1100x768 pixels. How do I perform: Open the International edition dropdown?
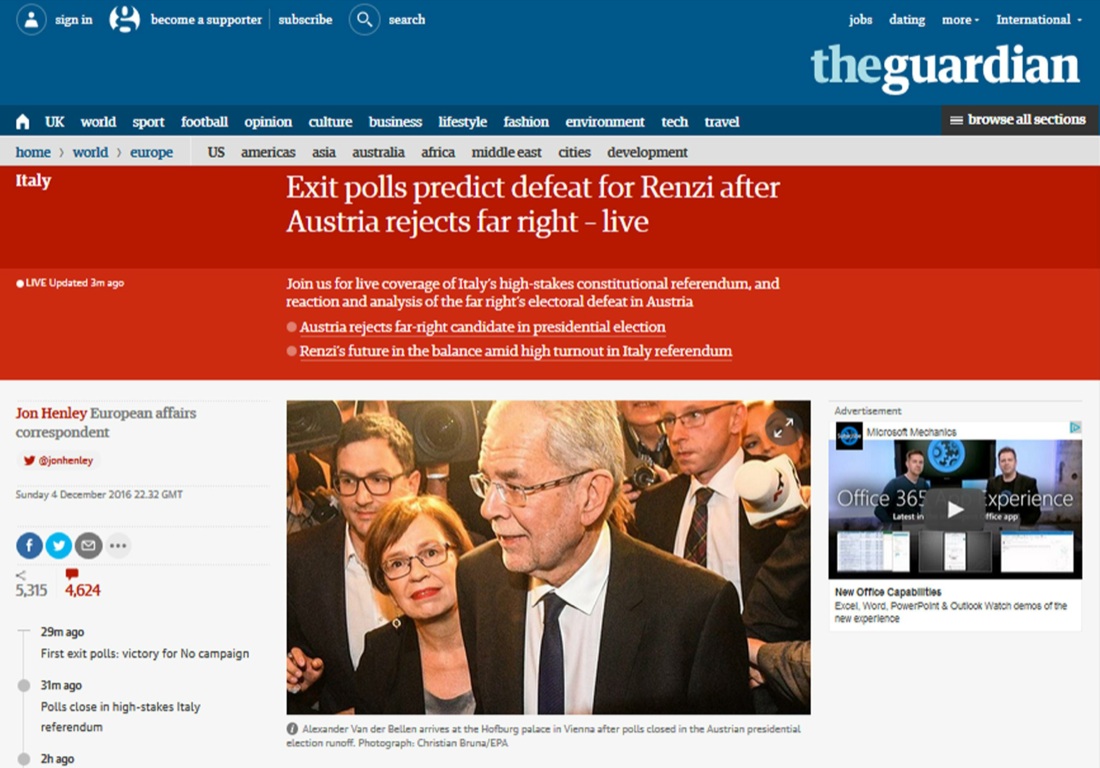(1039, 20)
